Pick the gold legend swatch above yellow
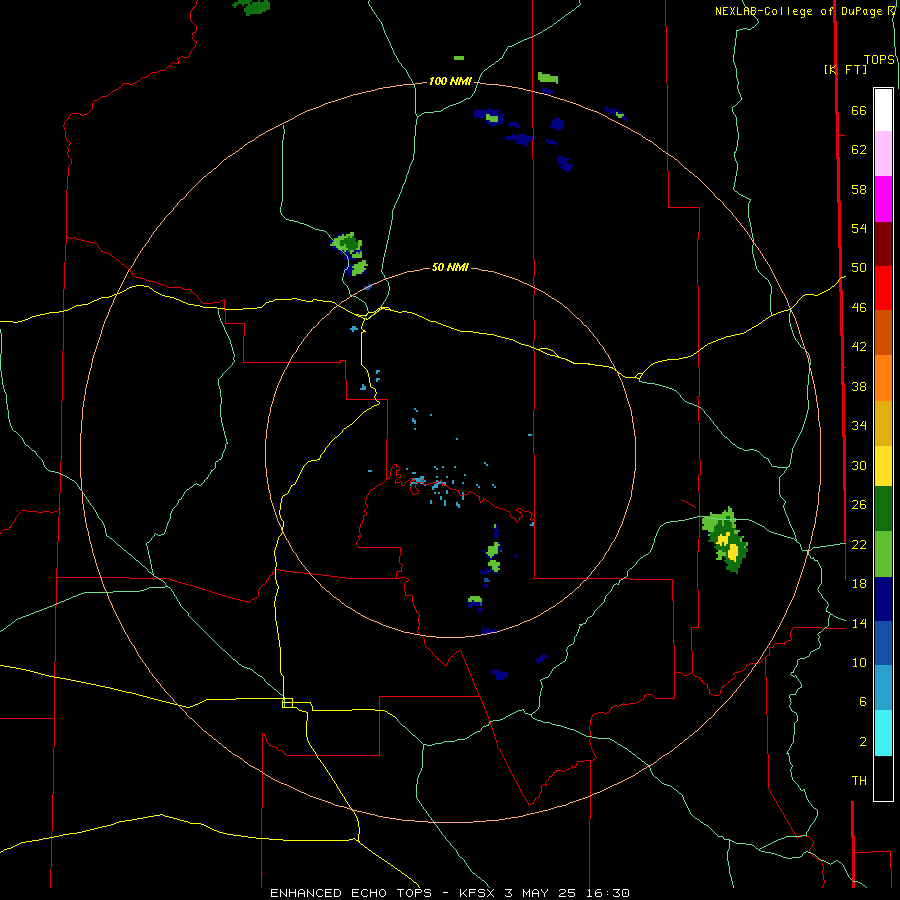The height and width of the screenshot is (900, 900). point(883,424)
